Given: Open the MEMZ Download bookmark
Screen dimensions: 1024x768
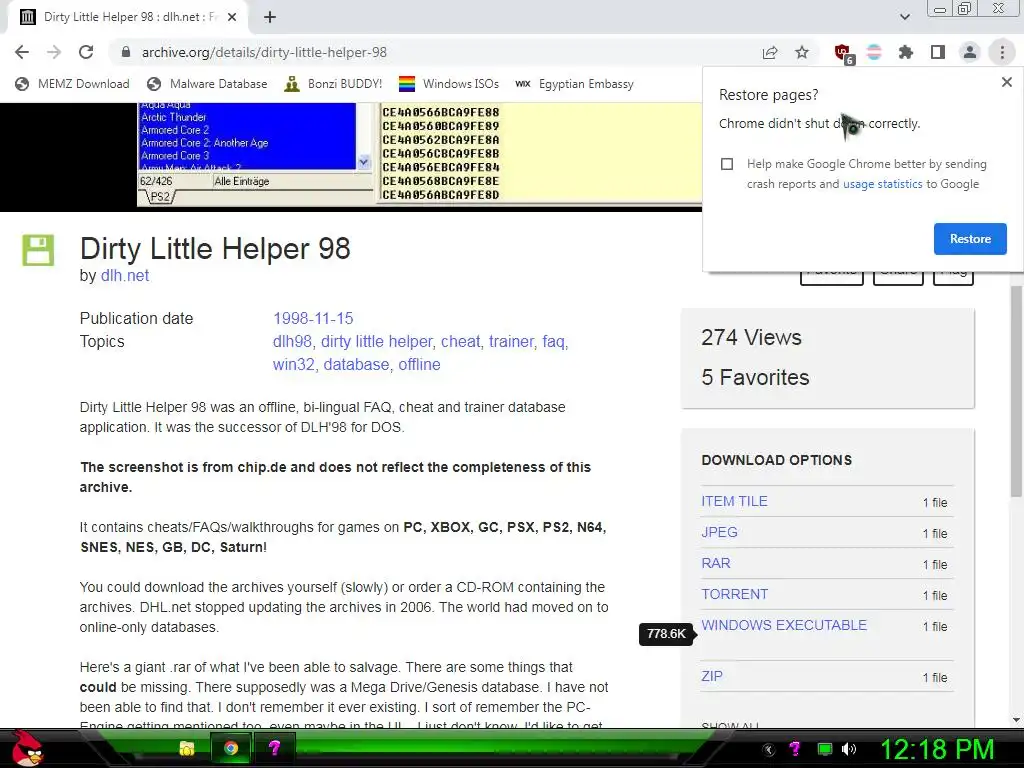Looking at the screenshot, I should point(72,84).
